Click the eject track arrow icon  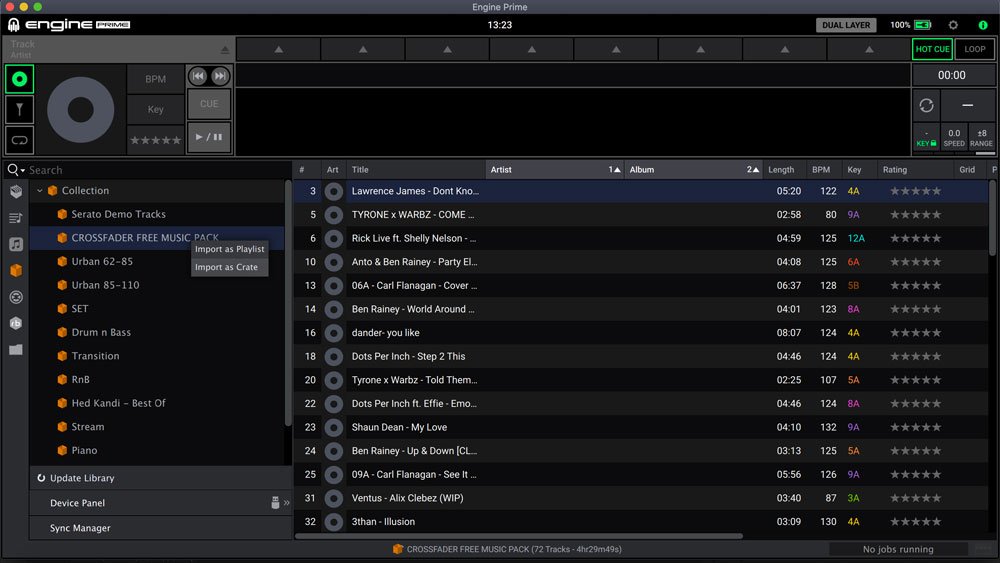(x=225, y=50)
